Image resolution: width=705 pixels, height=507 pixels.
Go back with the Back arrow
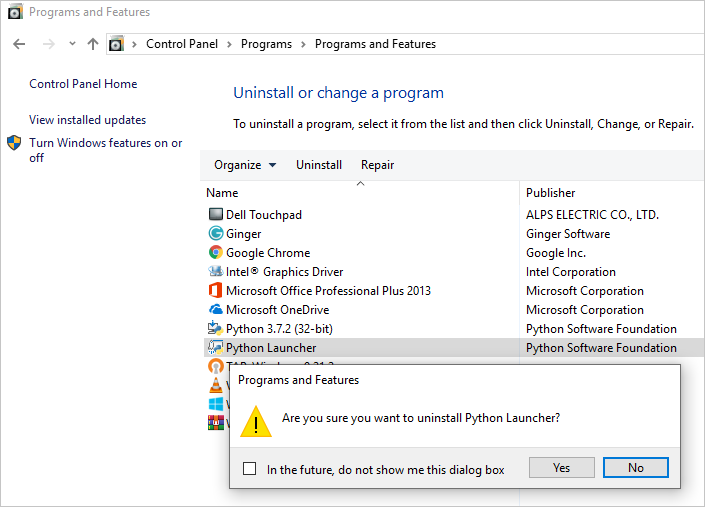coord(19,44)
